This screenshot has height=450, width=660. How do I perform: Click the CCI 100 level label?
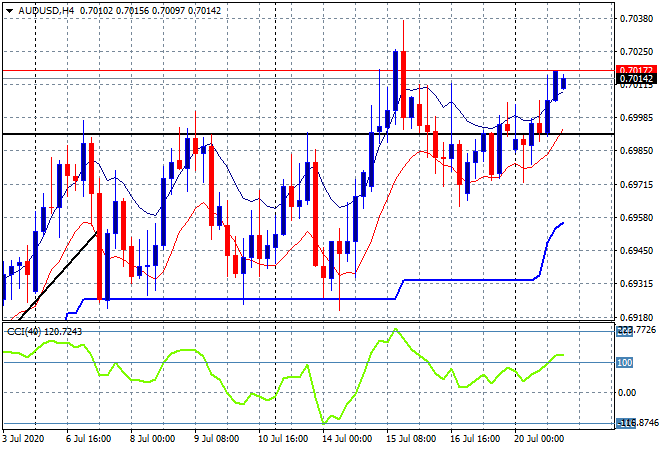625,362
